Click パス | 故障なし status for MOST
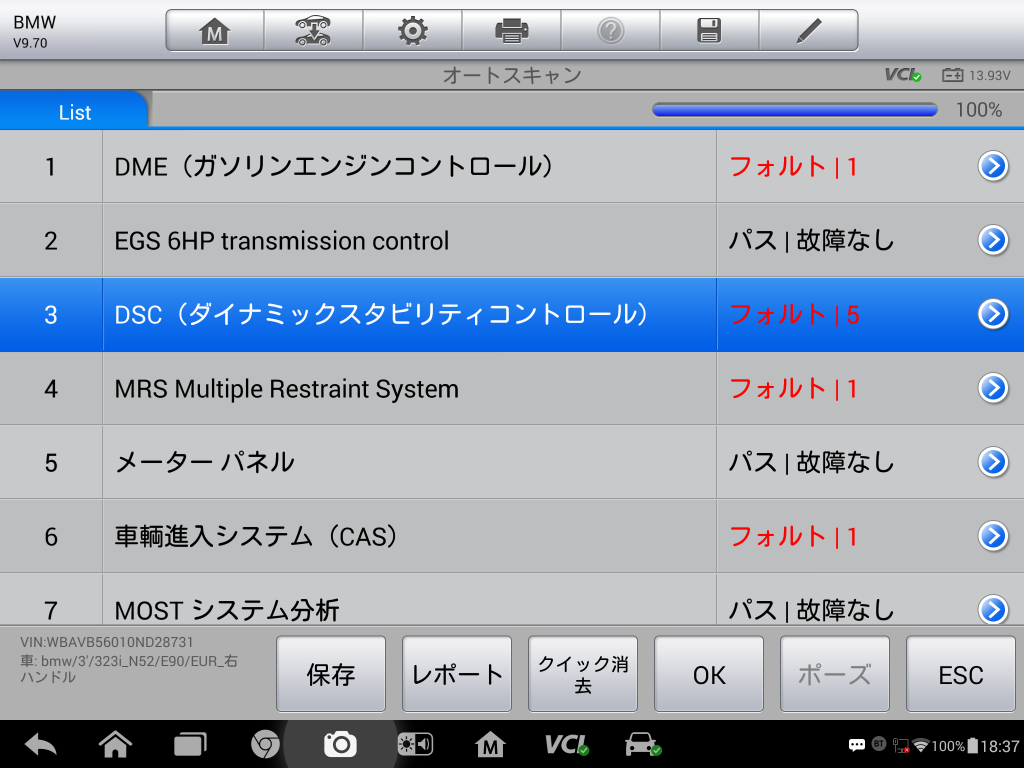This screenshot has width=1024, height=768. click(811, 610)
